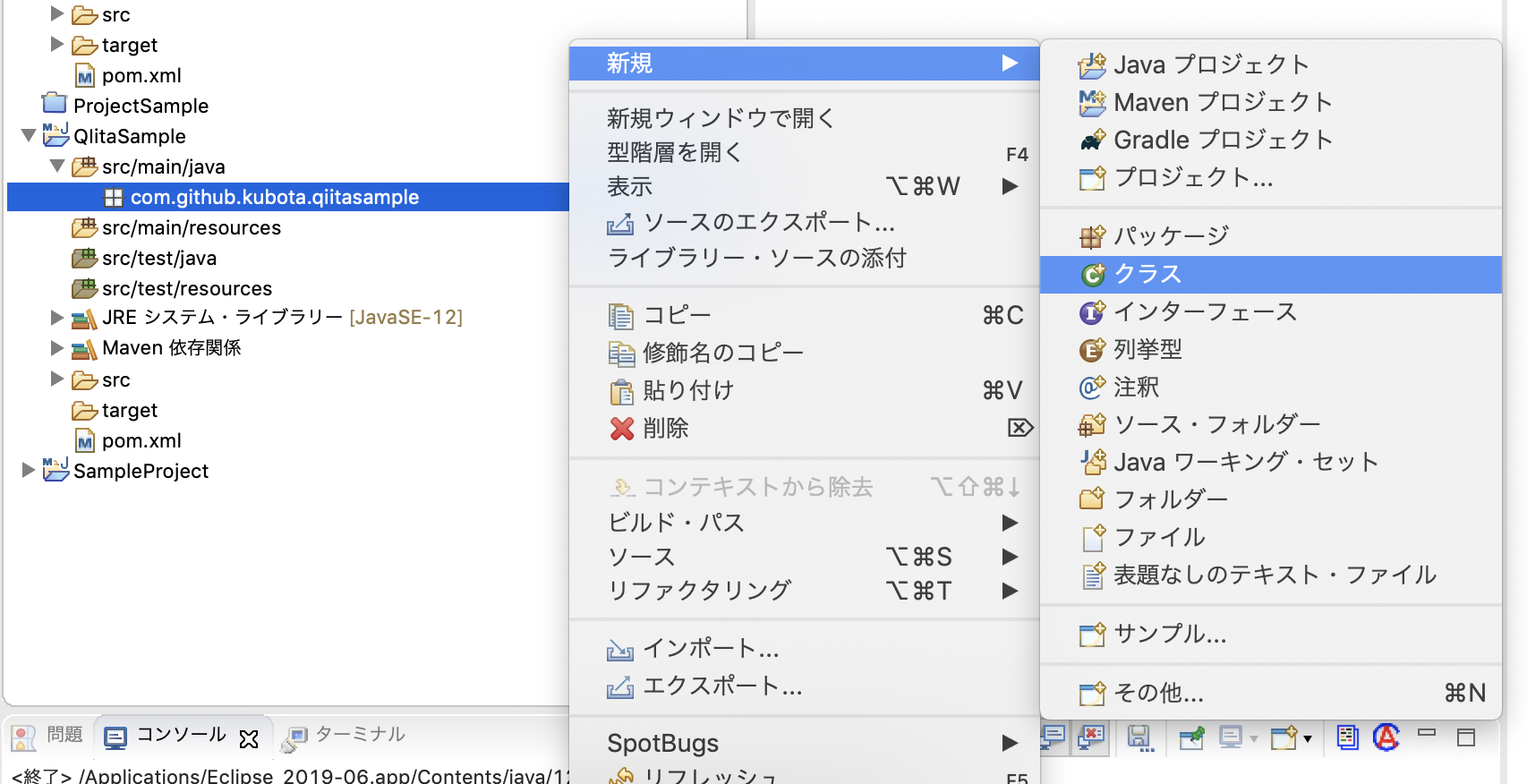Click the ファイル file icon in submenu
Screen dimensions: 1527x784
point(1093,537)
